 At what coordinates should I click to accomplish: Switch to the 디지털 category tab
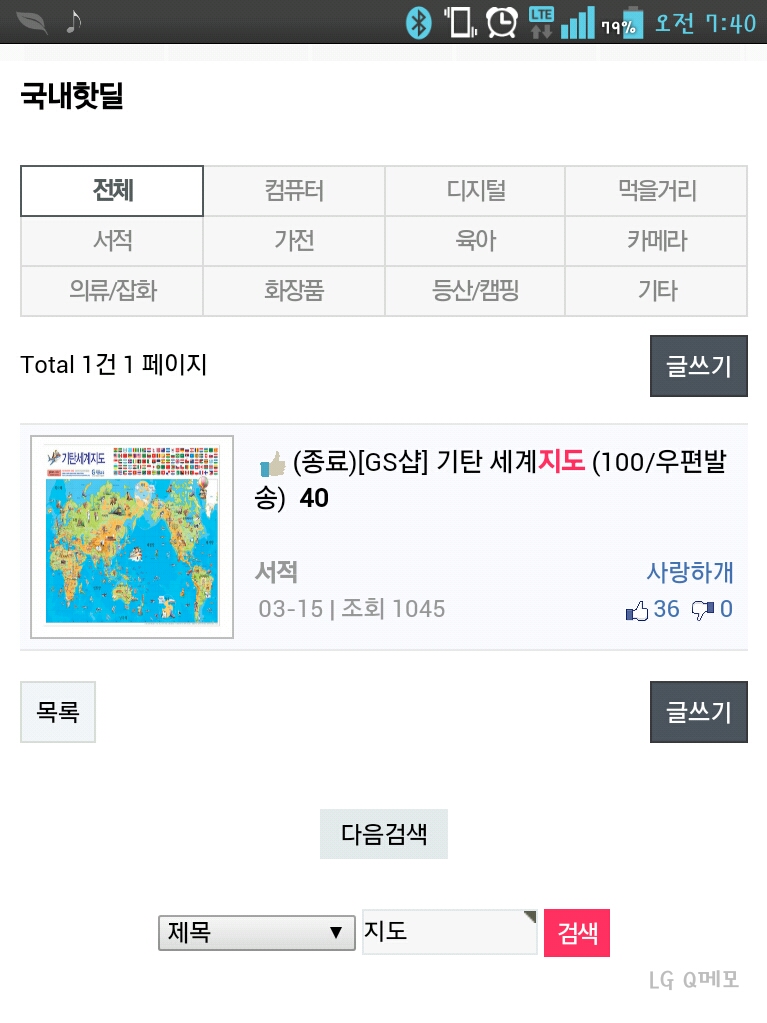475,191
